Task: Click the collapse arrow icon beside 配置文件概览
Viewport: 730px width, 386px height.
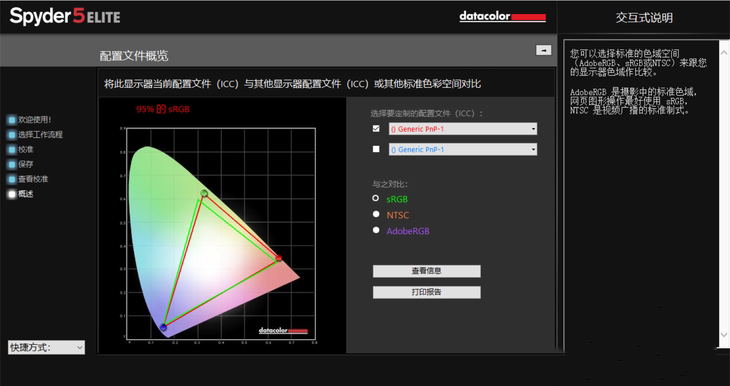Action: pyautogui.click(x=543, y=50)
